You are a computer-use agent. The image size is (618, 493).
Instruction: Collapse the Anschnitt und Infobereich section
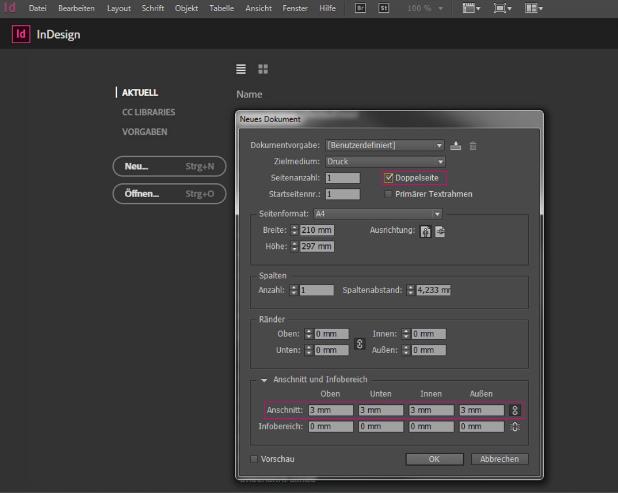coord(264,380)
